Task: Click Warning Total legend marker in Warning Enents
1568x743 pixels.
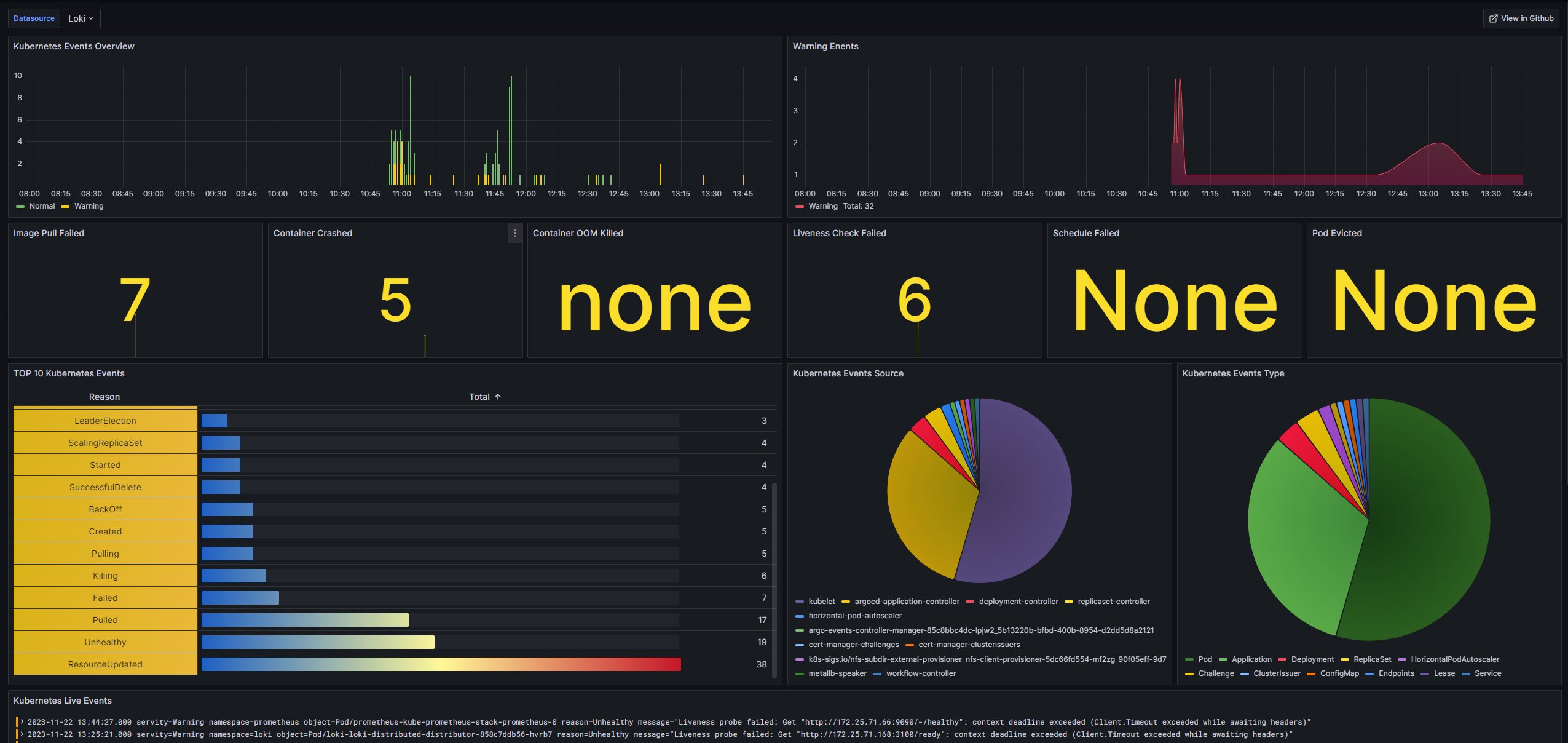Action: (x=799, y=206)
